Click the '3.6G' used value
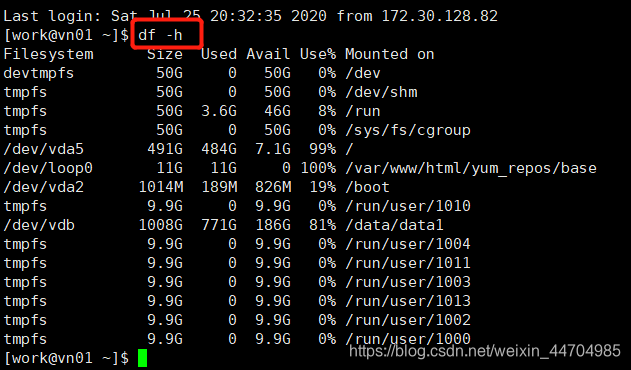Screen dimensions: 631x370 pos(219,111)
